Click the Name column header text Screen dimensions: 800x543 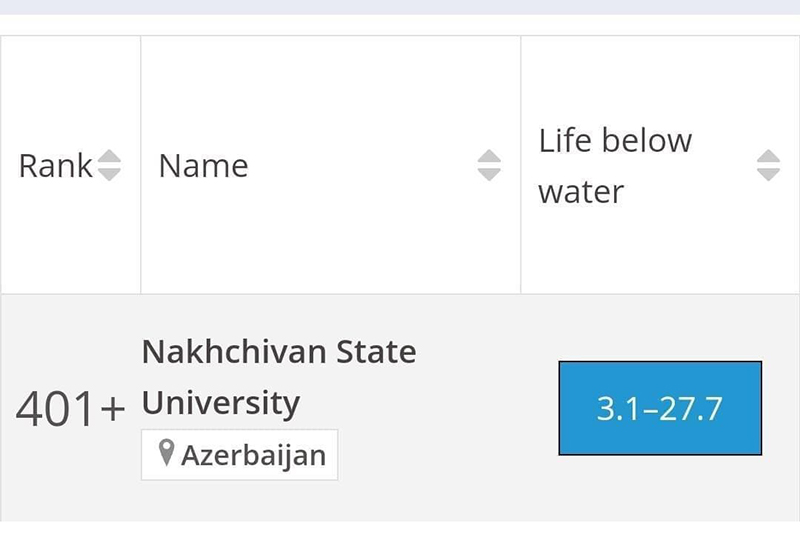(x=204, y=166)
